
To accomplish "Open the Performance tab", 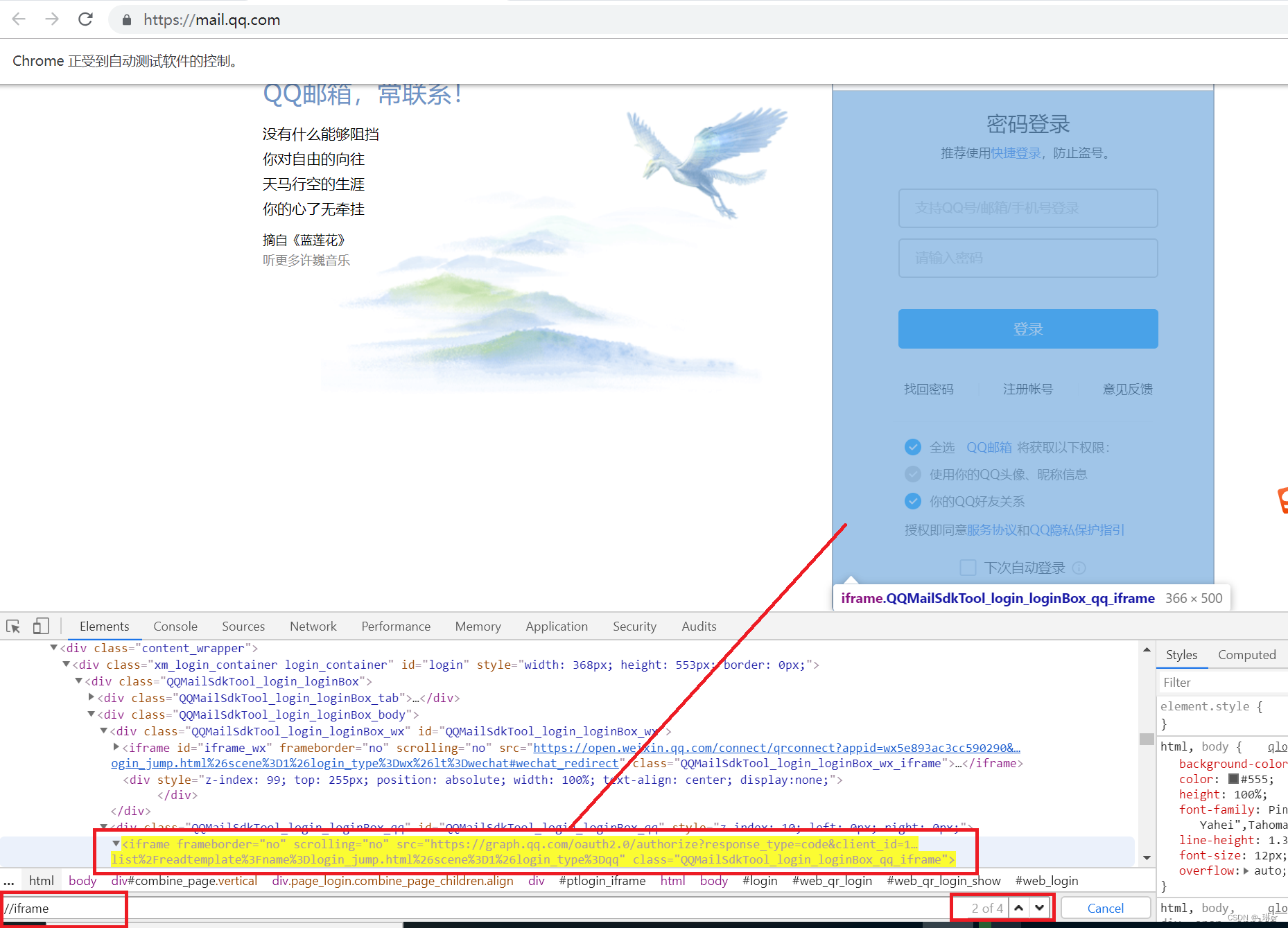I will tap(396, 627).
